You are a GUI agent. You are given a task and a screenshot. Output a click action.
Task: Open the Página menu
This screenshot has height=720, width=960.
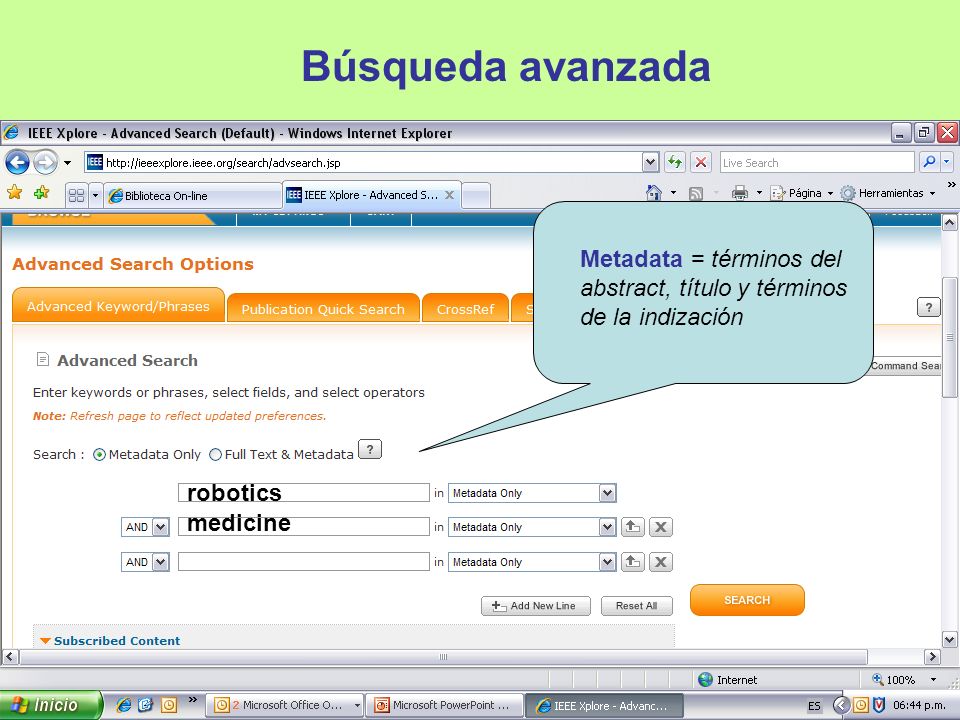(801, 193)
